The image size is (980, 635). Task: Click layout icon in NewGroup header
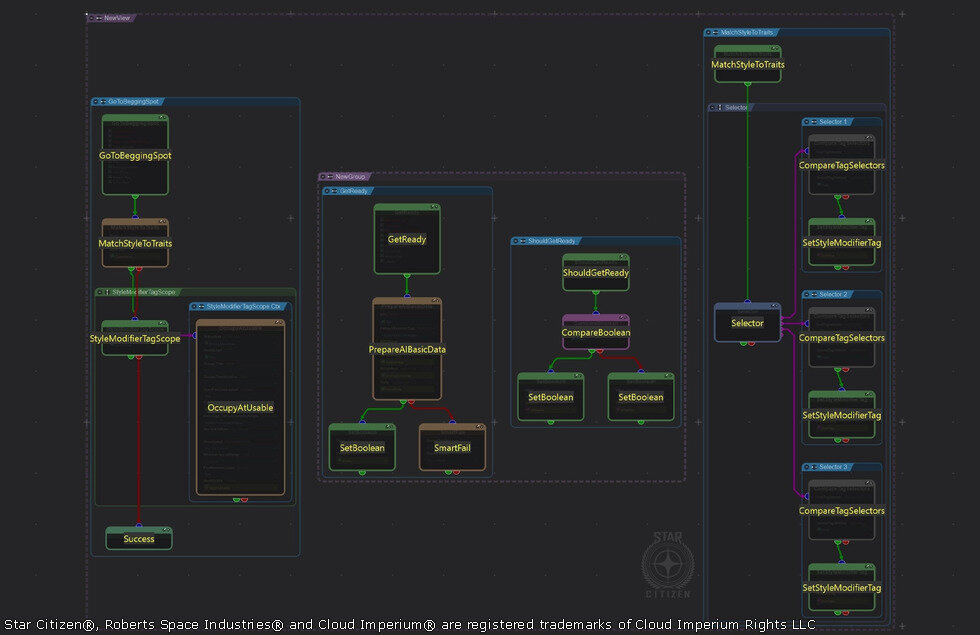[x=330, y=177]
